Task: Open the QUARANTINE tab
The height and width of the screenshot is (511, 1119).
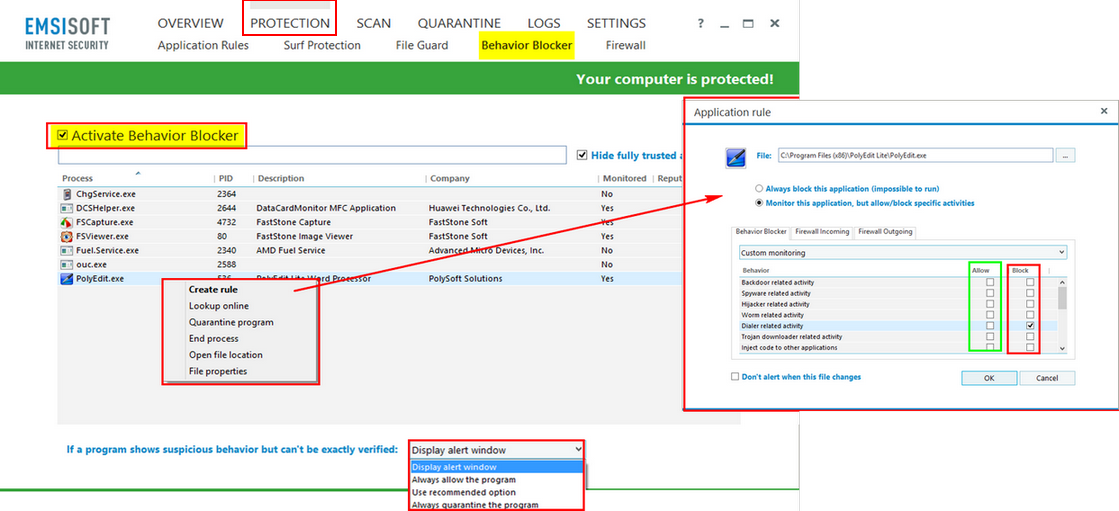Action: (459, 24)
